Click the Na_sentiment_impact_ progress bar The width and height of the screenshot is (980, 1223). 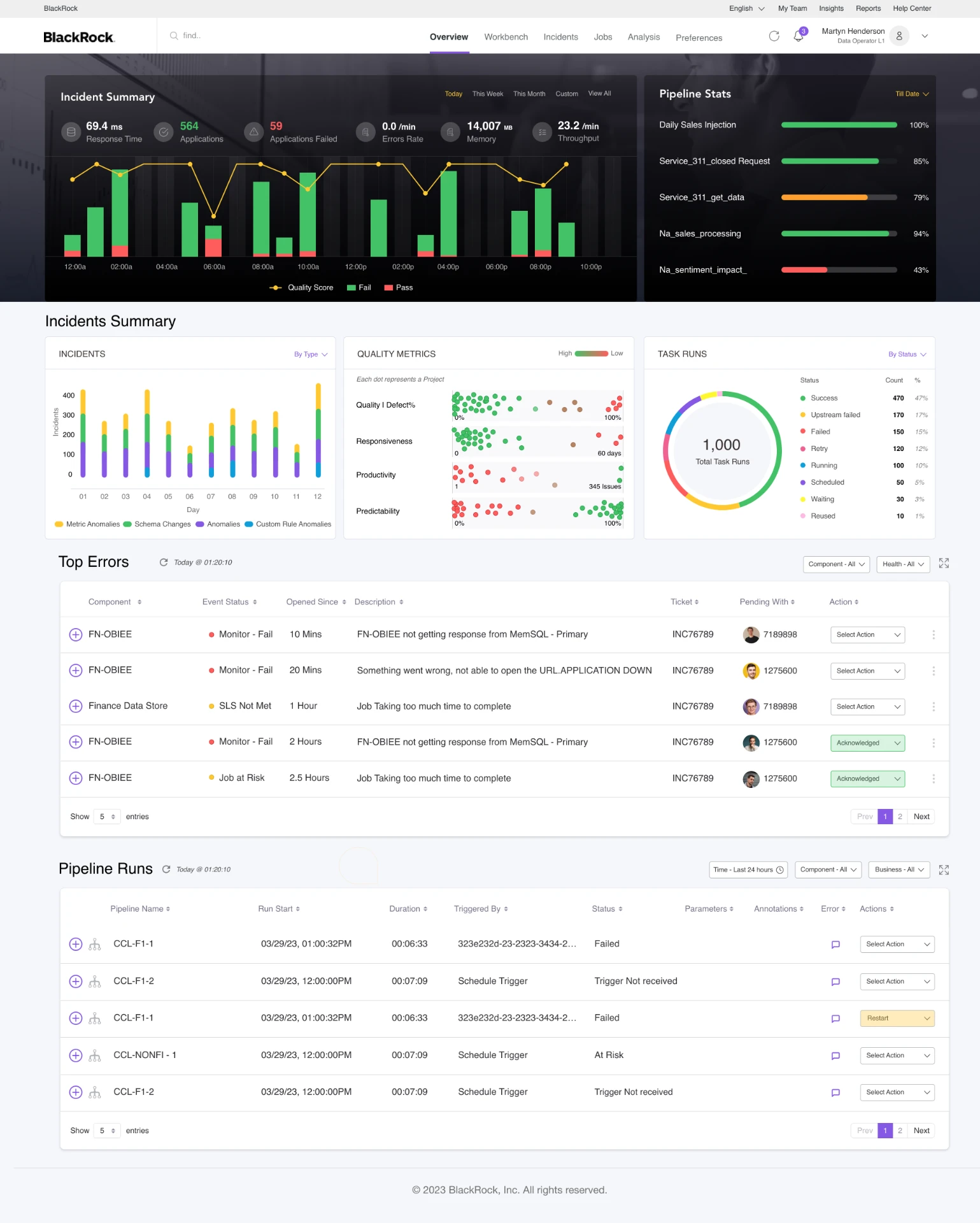click(839, 271)
